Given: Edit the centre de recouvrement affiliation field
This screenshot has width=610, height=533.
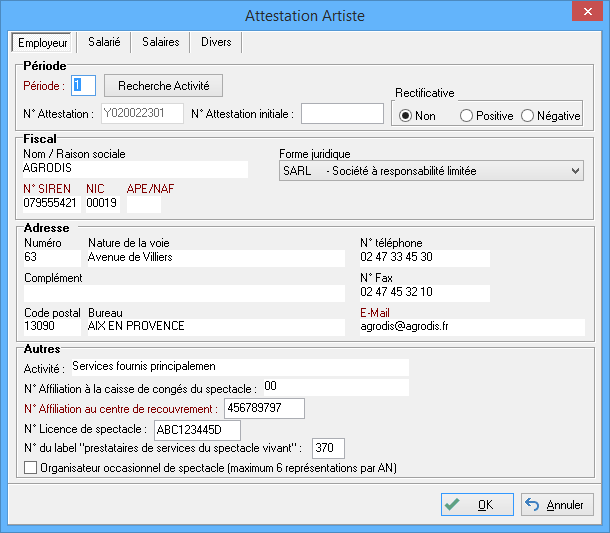Looking at the screenshot, I should [x=265, y=408].
